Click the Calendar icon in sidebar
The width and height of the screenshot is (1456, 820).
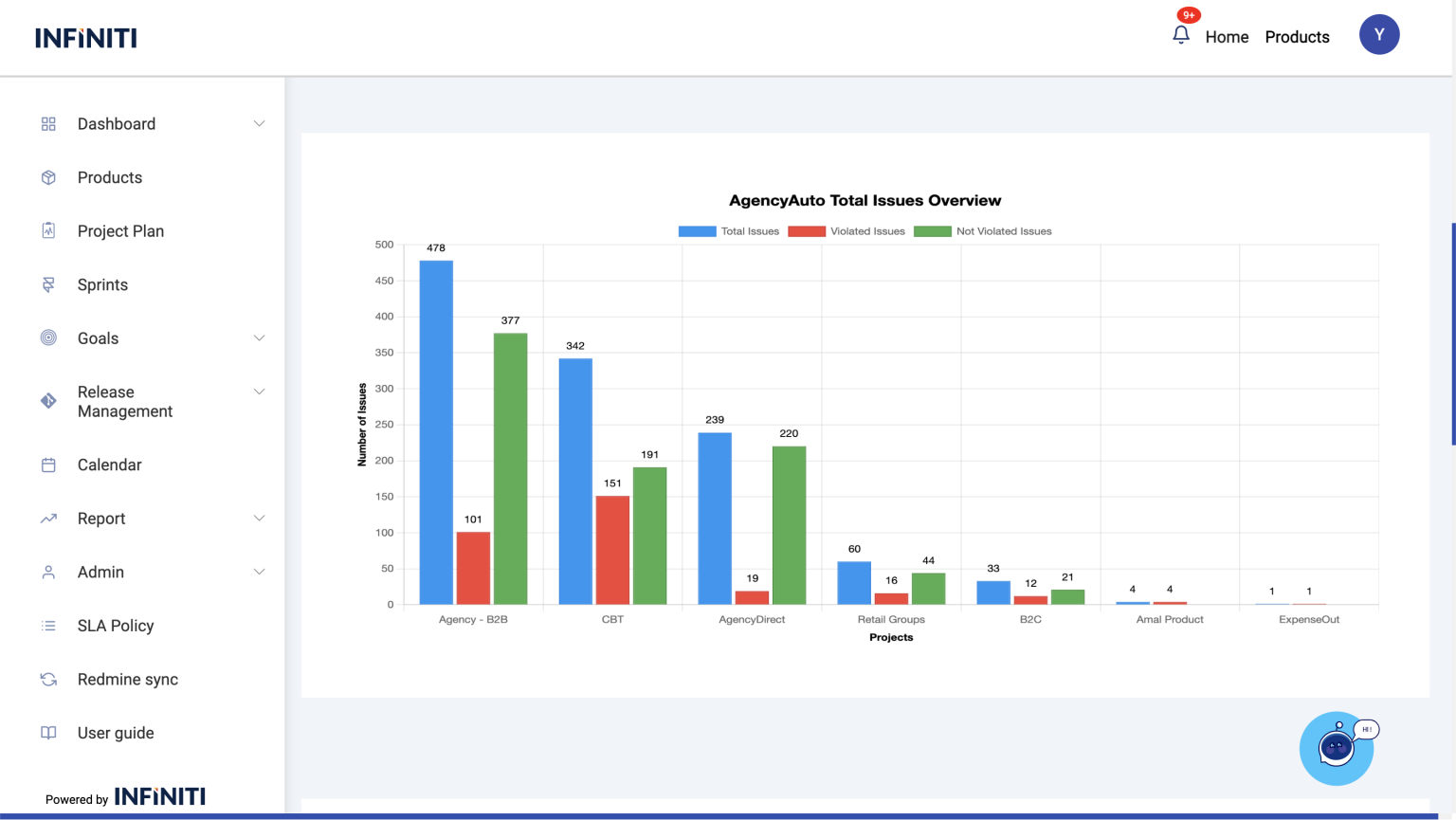point(48,465)
